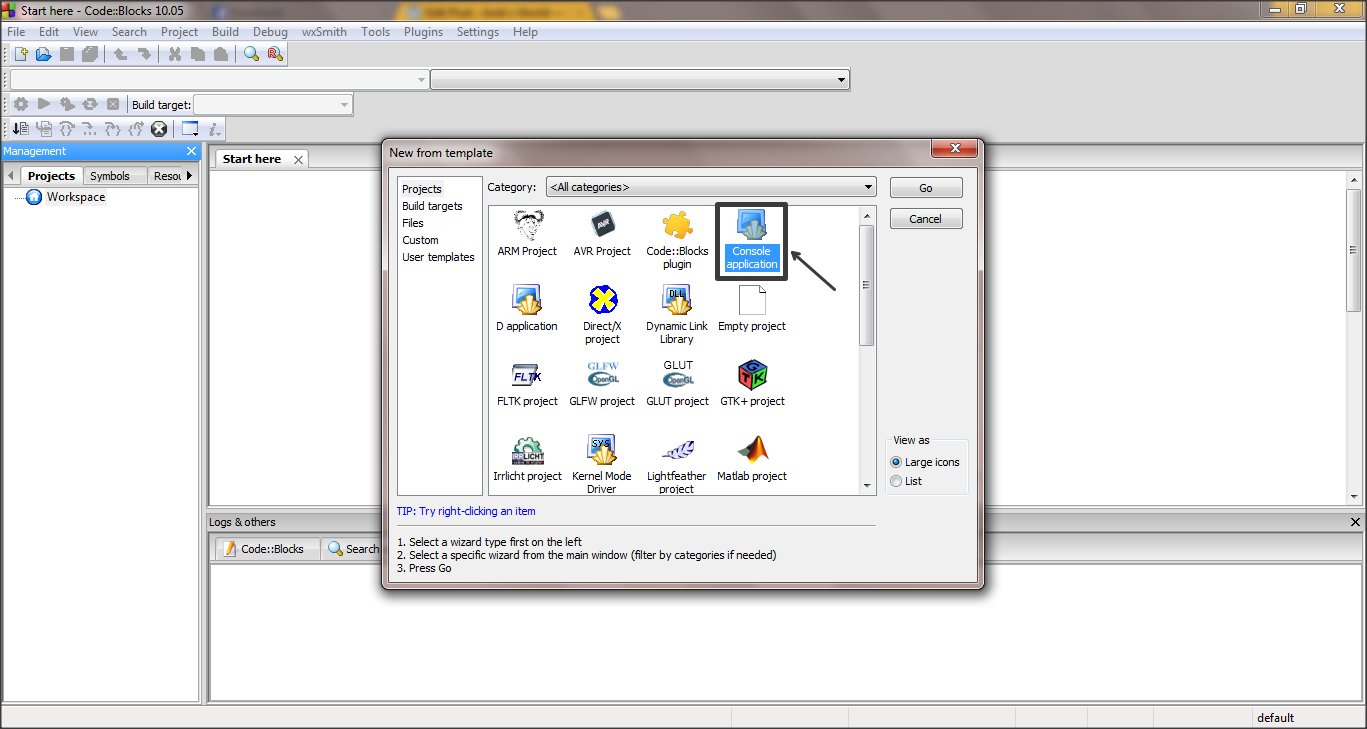This screenshot has width=1367, height=729.
Task: Click the Find magnifier icon
Action: click(251, 54)
